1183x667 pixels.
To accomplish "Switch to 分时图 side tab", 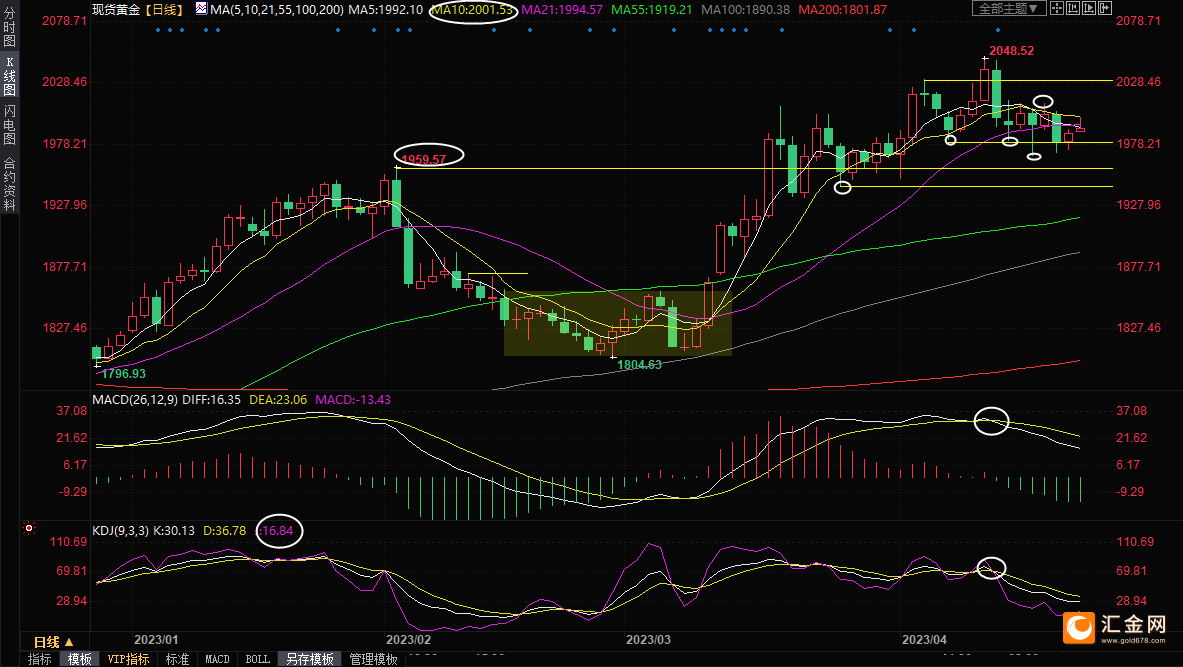I will (x=9, y=28).
